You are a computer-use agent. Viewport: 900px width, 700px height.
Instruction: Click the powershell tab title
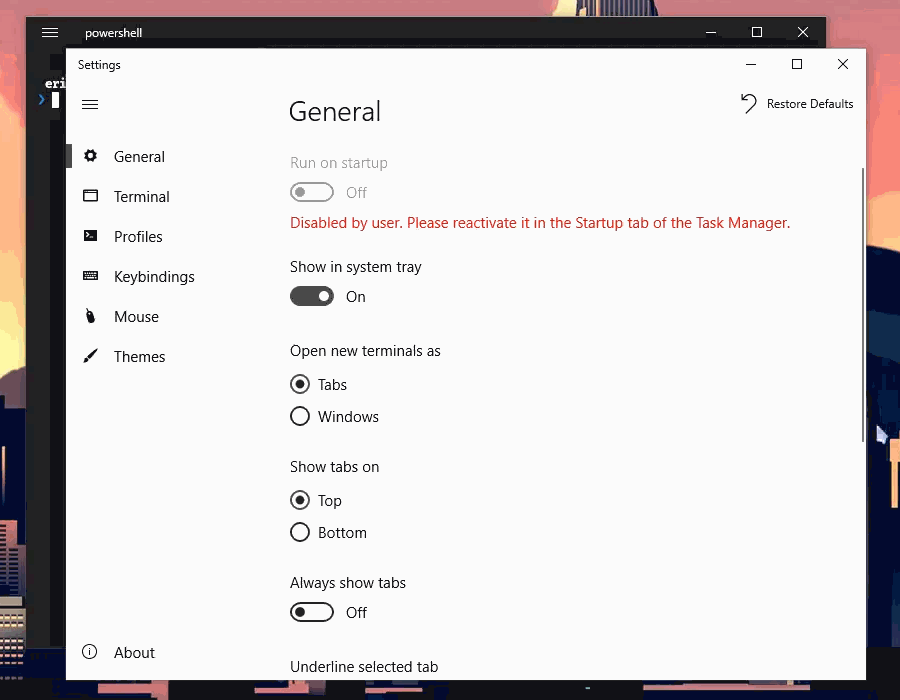113,33
